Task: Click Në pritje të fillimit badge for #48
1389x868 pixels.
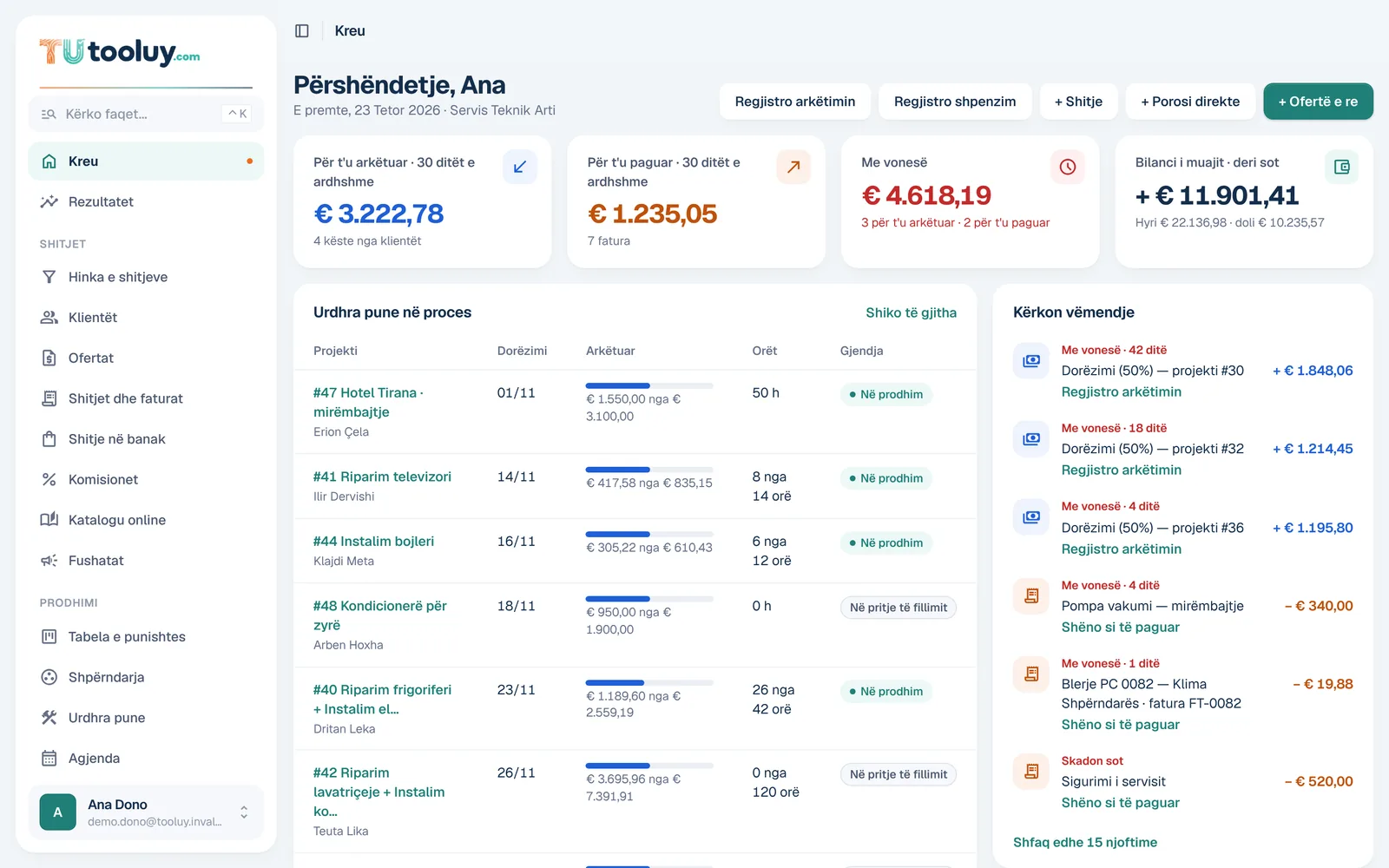Action: (898, 608)
